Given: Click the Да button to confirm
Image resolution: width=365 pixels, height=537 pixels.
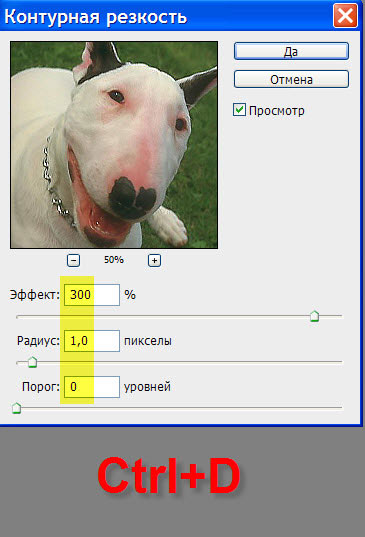Looking at the screenshot, I should point(291,51).
